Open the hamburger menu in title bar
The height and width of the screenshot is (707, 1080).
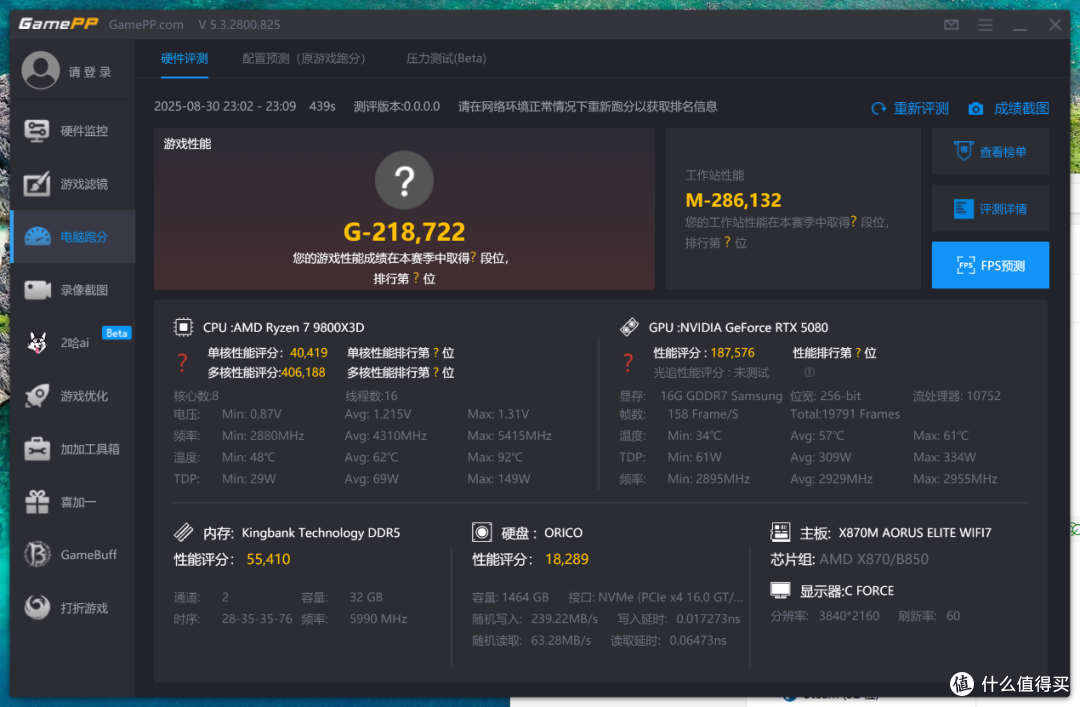(986, 25)
